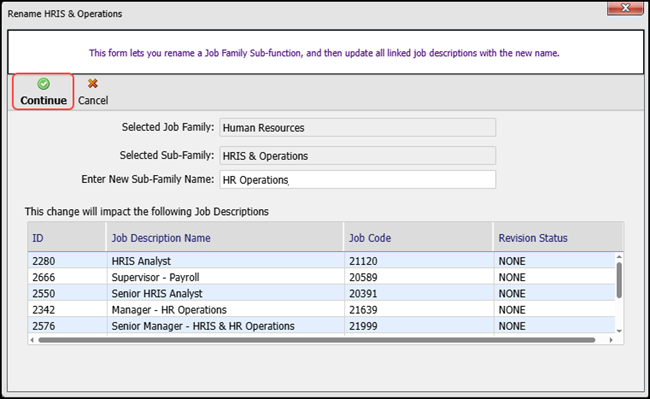Click the orange Cancel X icon
The image size is (650, 399).
93,84
